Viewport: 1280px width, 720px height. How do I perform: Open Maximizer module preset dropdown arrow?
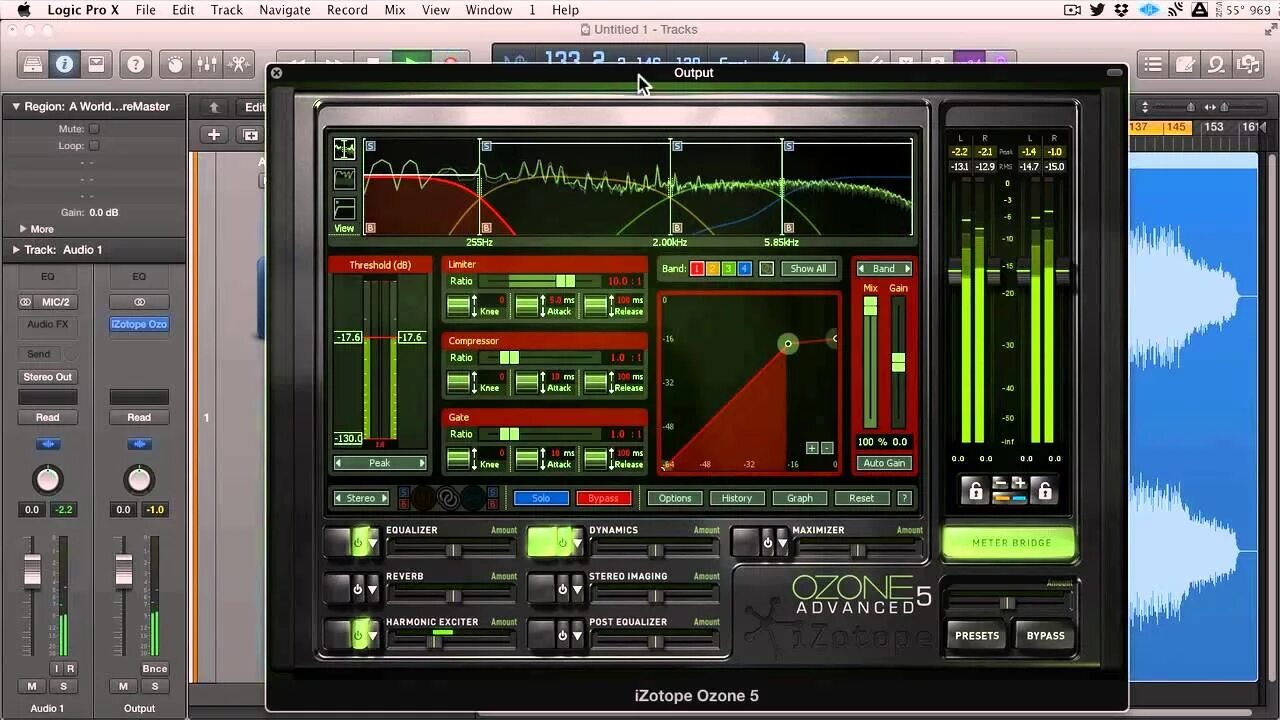(x=781, y=544)
